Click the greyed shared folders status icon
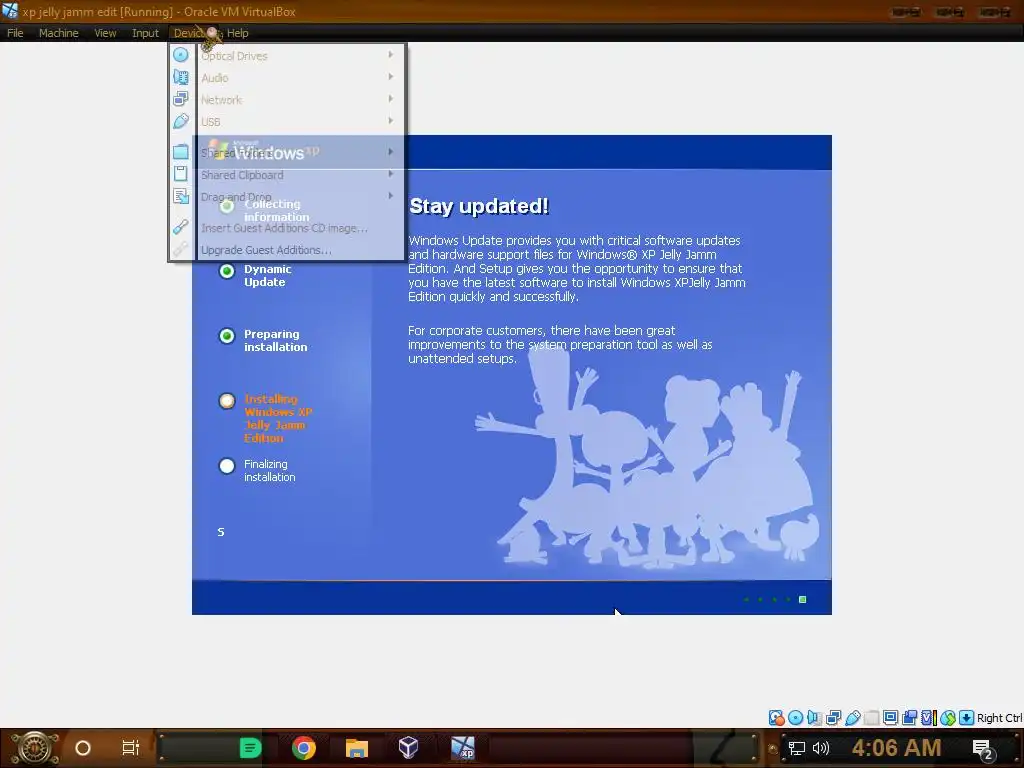The image size is (1024, 768). click(x=871, y=718)
